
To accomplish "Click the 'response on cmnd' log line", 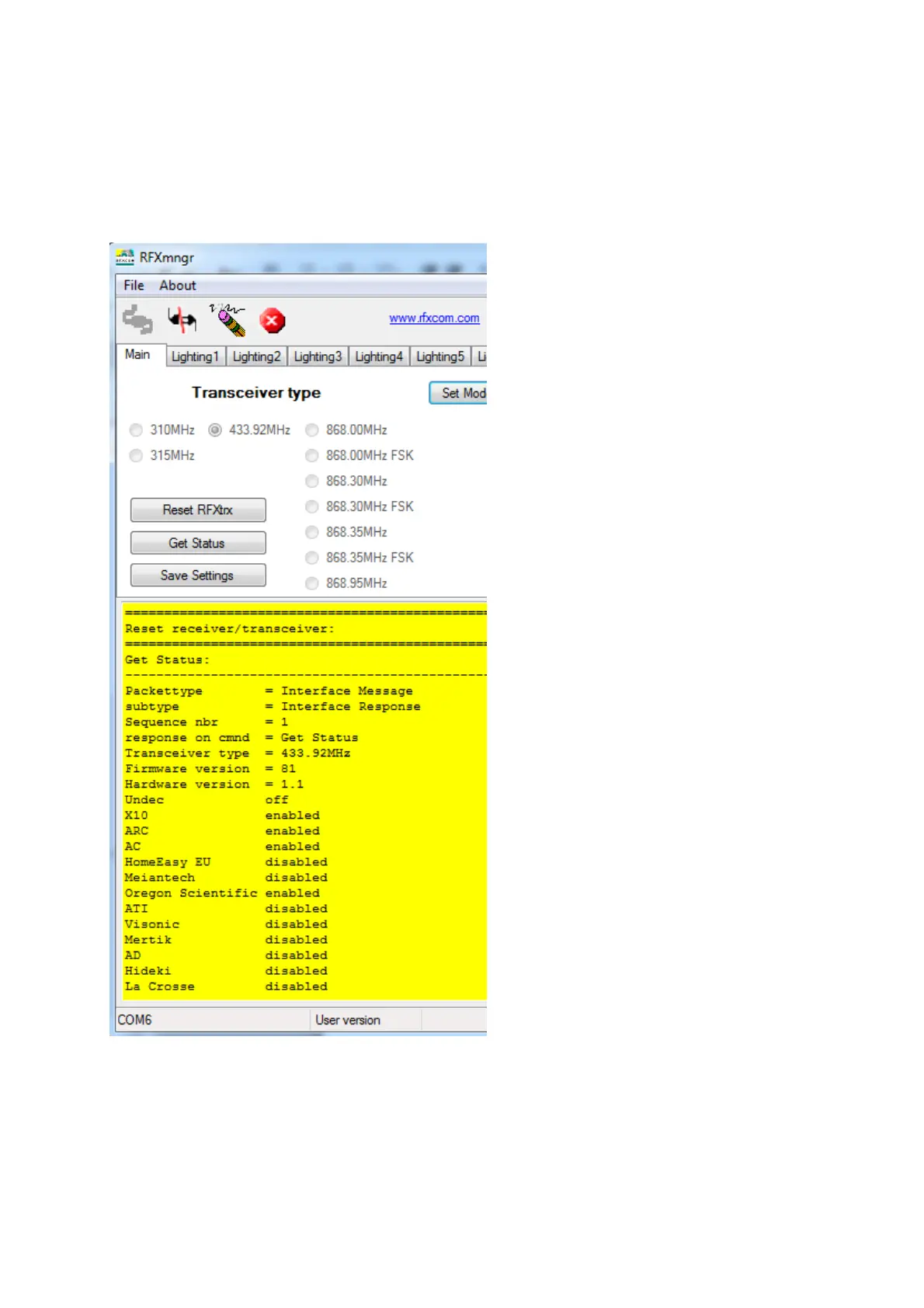I will (x=241, y=738).
